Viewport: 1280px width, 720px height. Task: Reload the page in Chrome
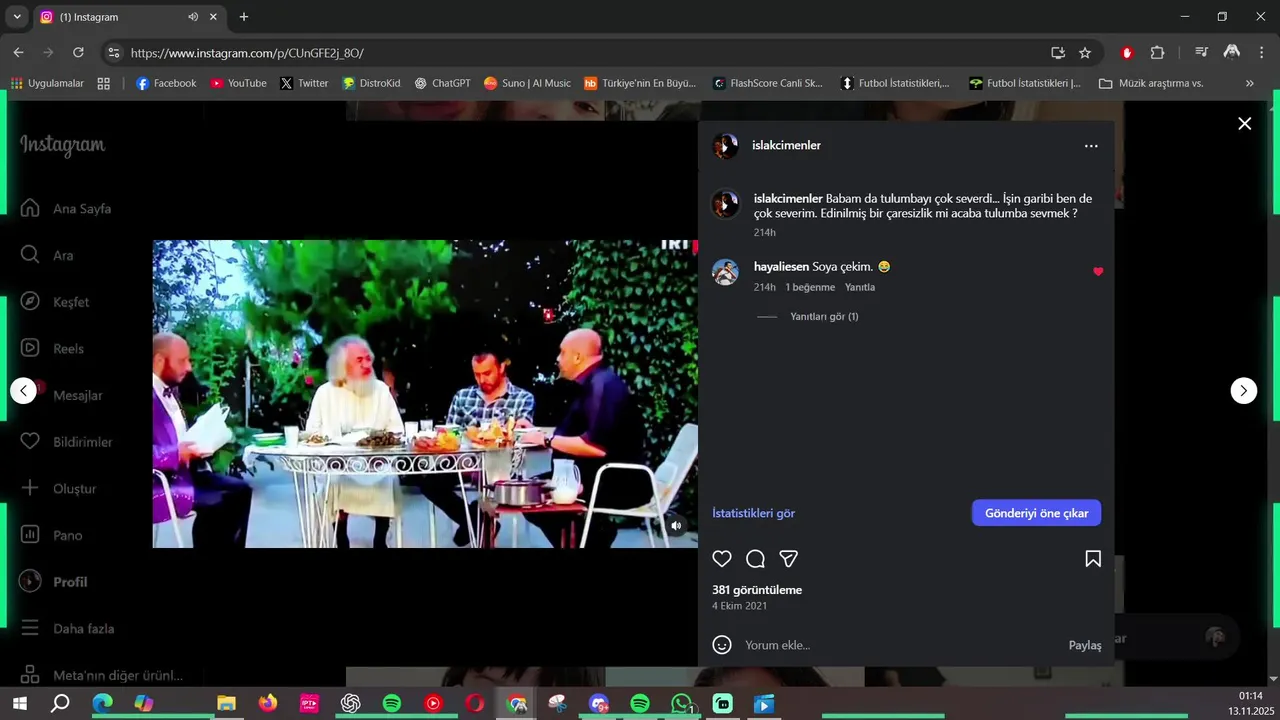tap(78, 52)
